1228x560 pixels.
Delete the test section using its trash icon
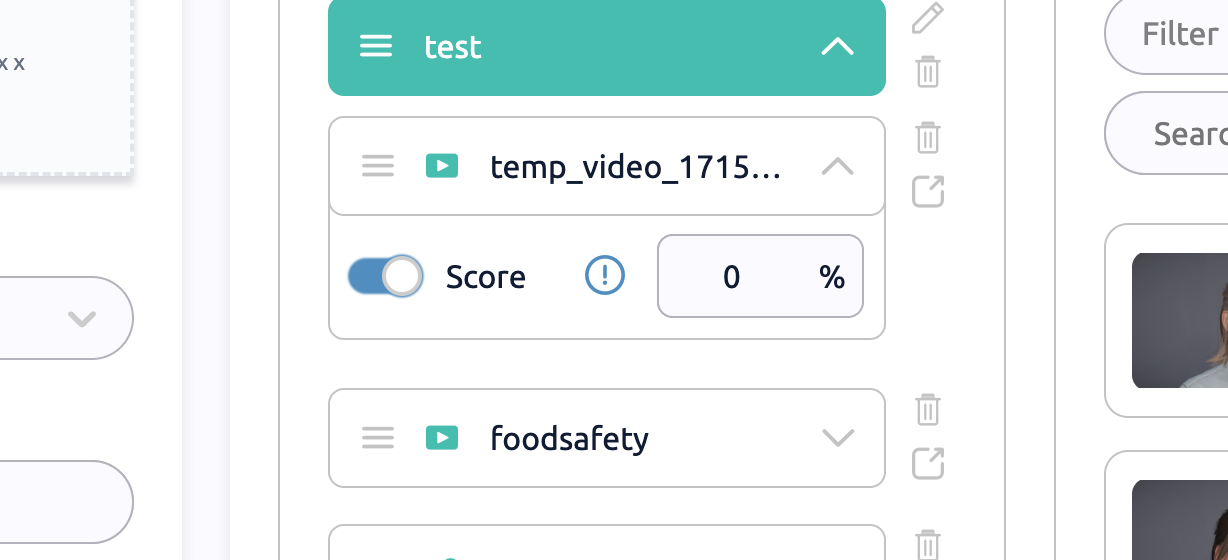928,72
